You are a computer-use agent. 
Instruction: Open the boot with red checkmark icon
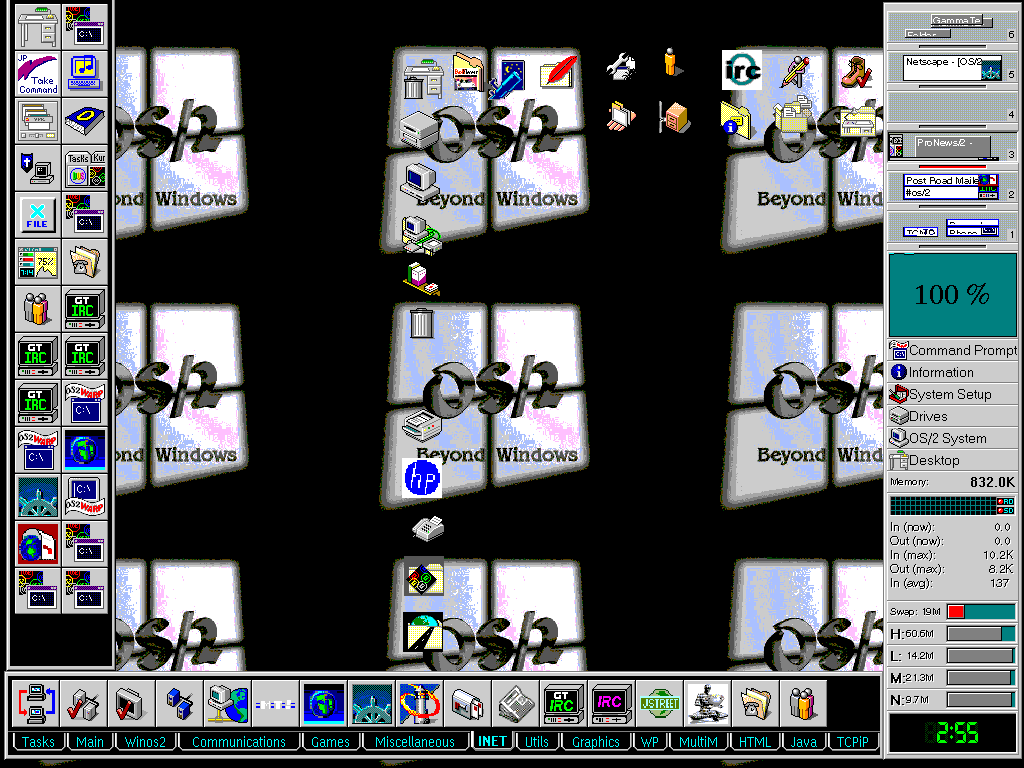(857, 72)
